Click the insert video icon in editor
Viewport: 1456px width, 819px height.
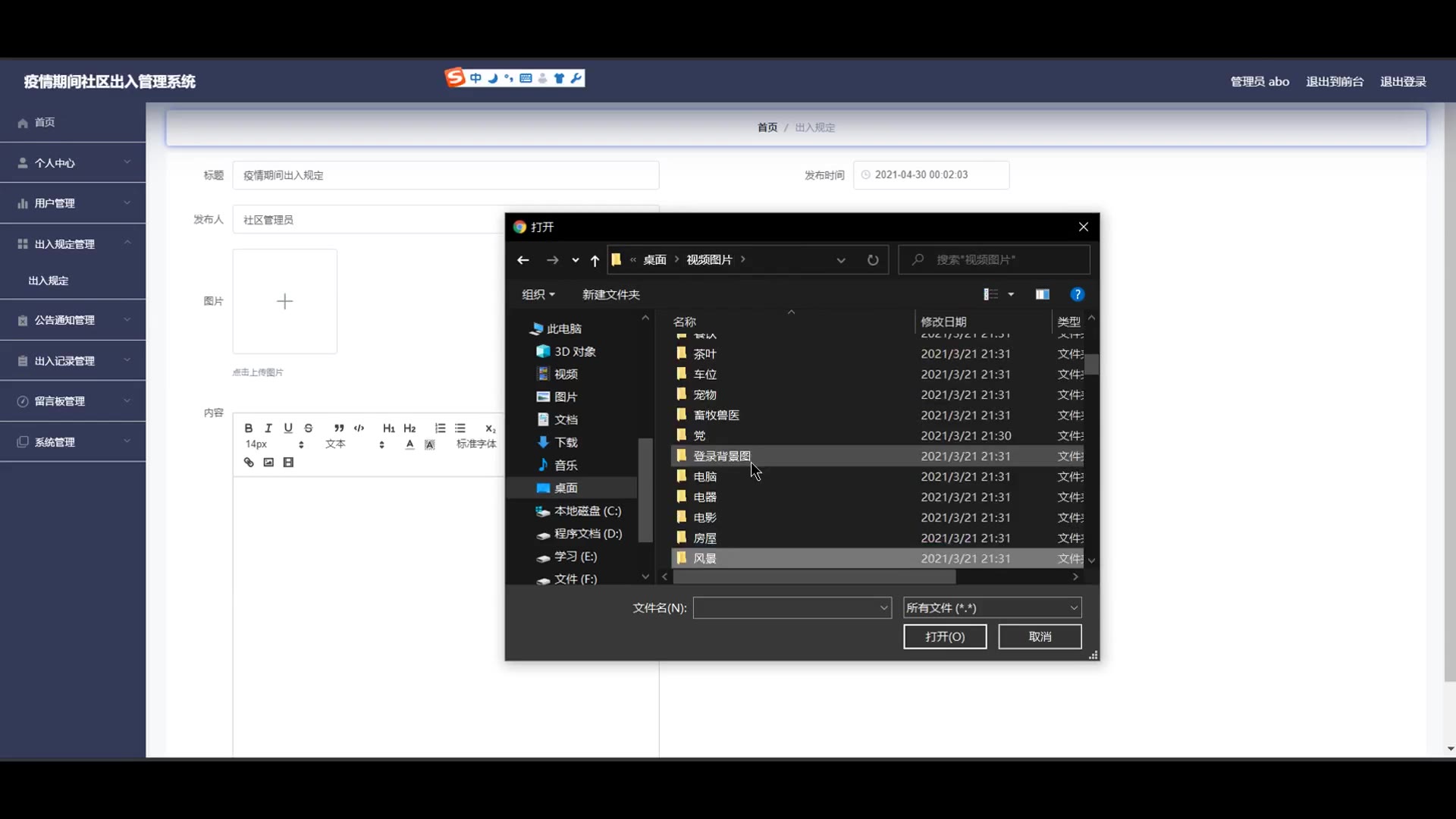tap(288, 463)
